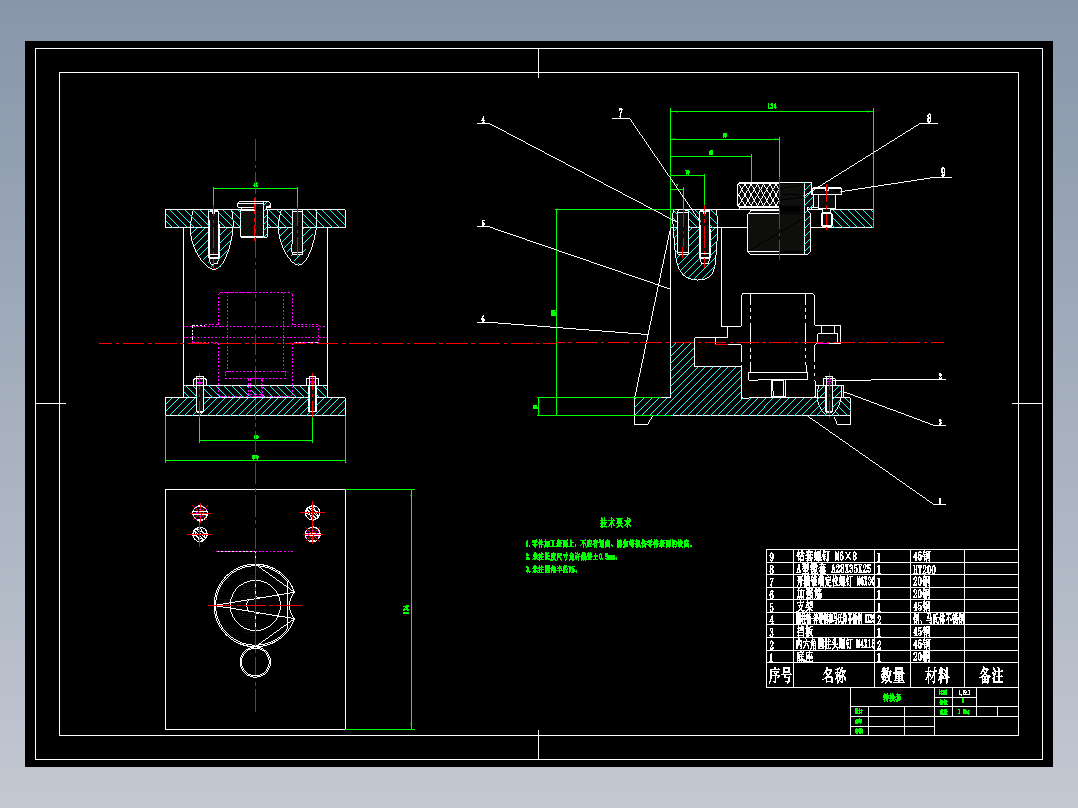Select balloon number 1 on section view
The image size is (1078, 808).
(x=940, y=501)
